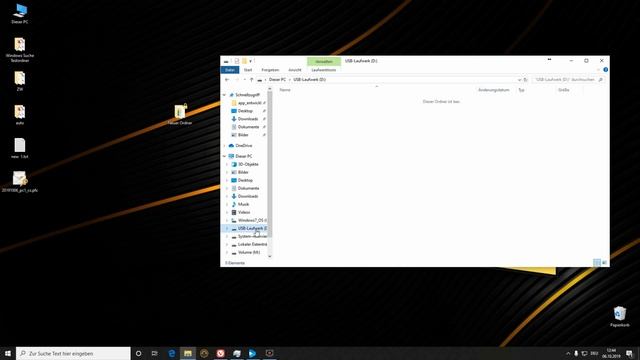The width and height of the screenshot is (640, 360).
Task: Switch to the Ansicht ribbon tab
Action: click(295, 70)
